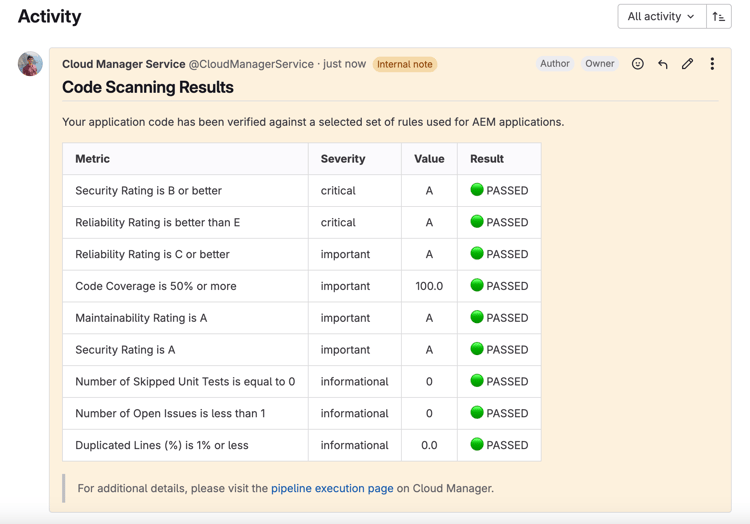Click the Owner badge
Screen dimensions: 750x524
click(x=600, y=64)
